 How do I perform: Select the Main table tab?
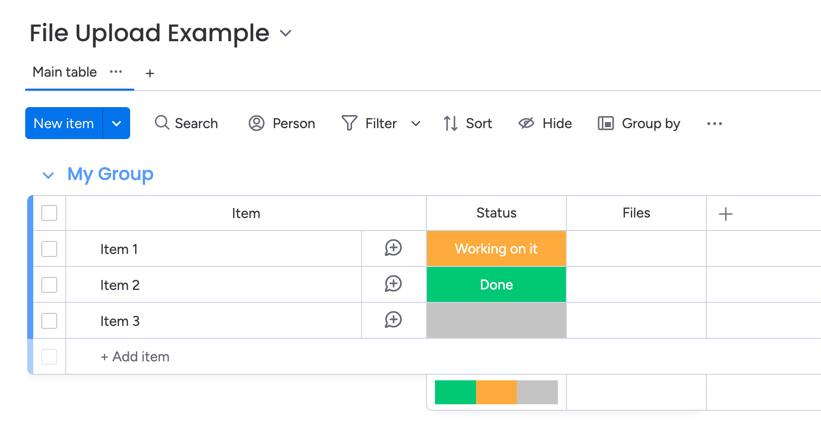tap(64, 72)
